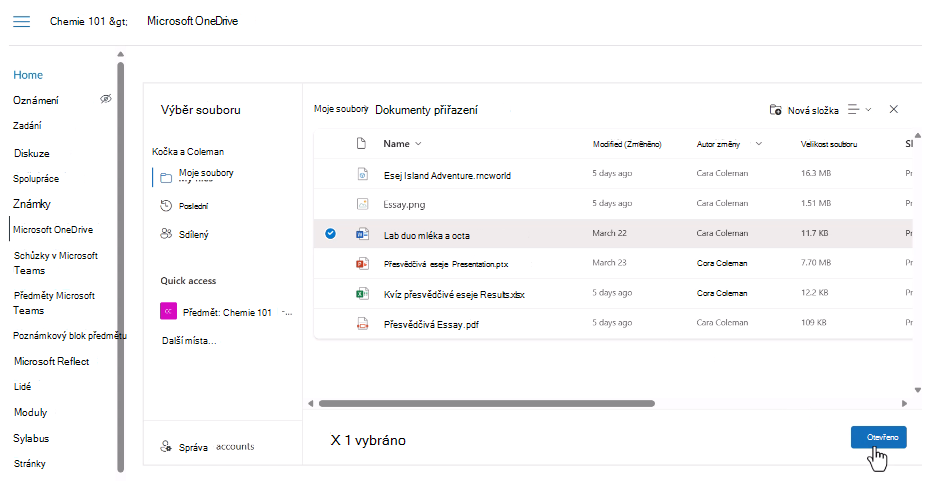Click the Nová složka button label
Image resolution: width=930 pixels, height=481 pixels.
click(813, 110)
